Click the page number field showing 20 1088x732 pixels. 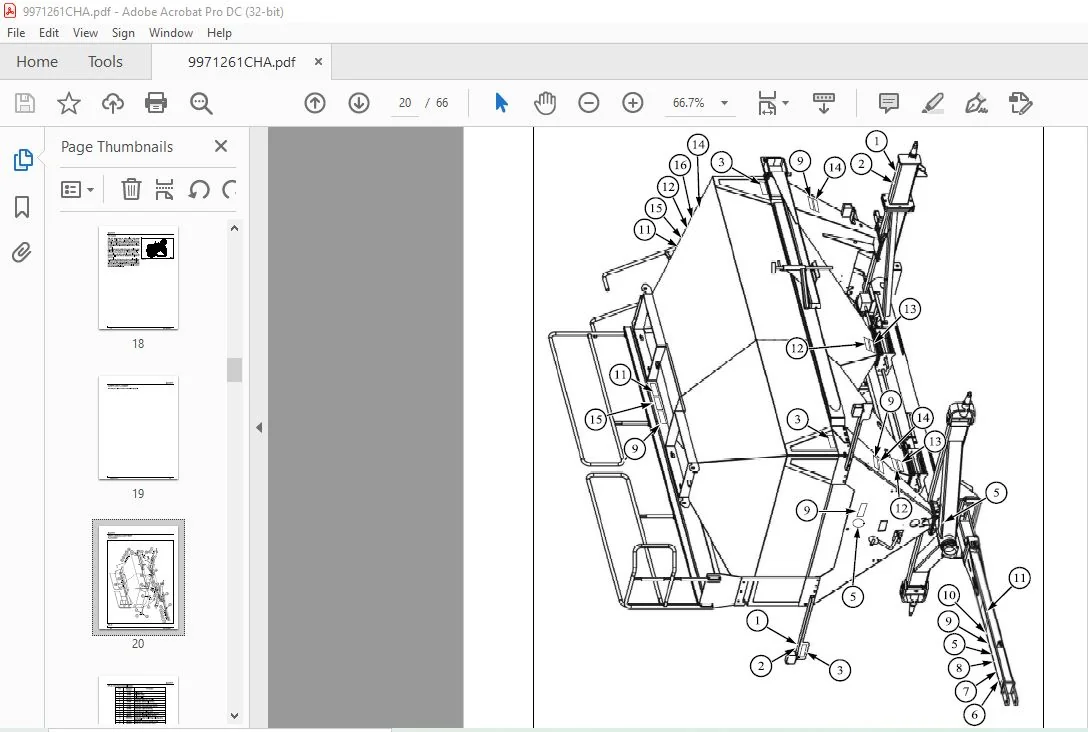tap(405, 103)
